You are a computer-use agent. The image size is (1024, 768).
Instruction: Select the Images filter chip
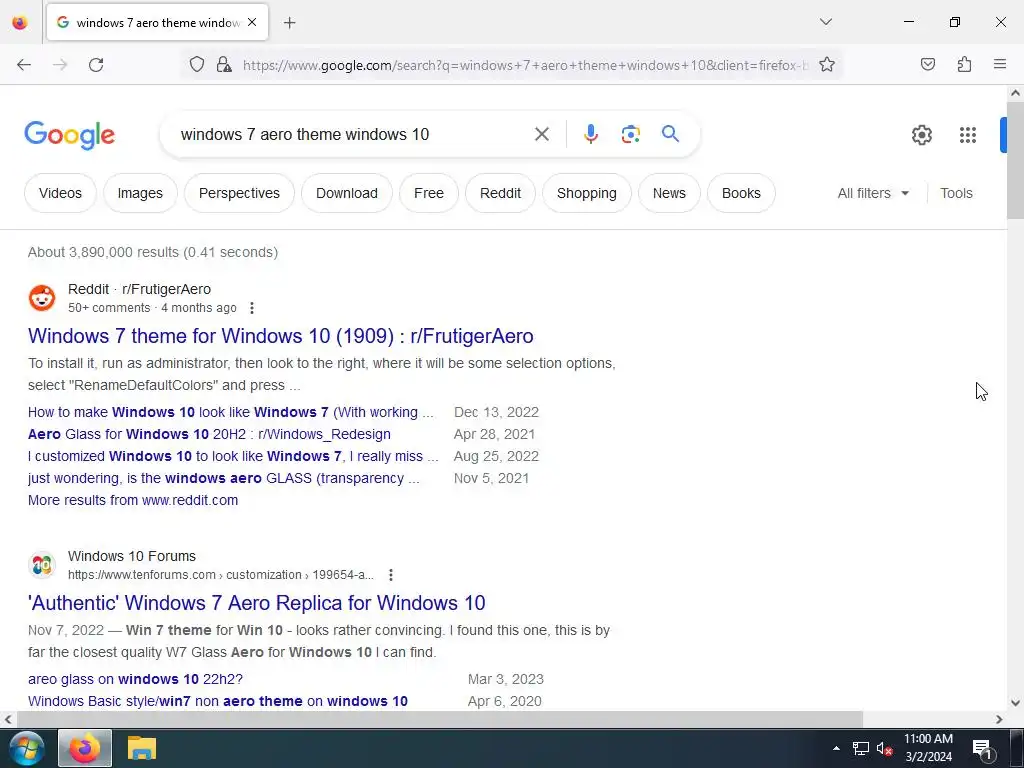(140, 193)
